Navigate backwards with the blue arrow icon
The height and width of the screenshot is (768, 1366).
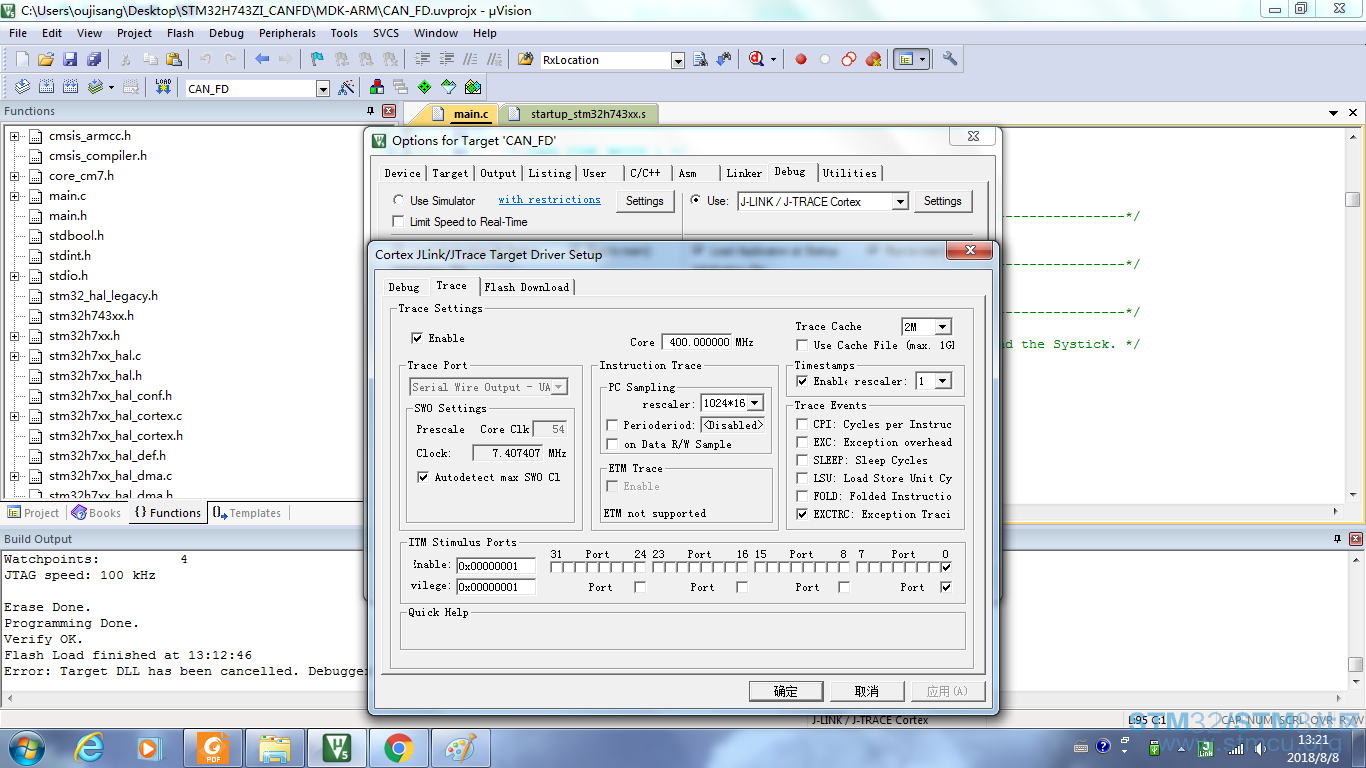click(262, 60)
